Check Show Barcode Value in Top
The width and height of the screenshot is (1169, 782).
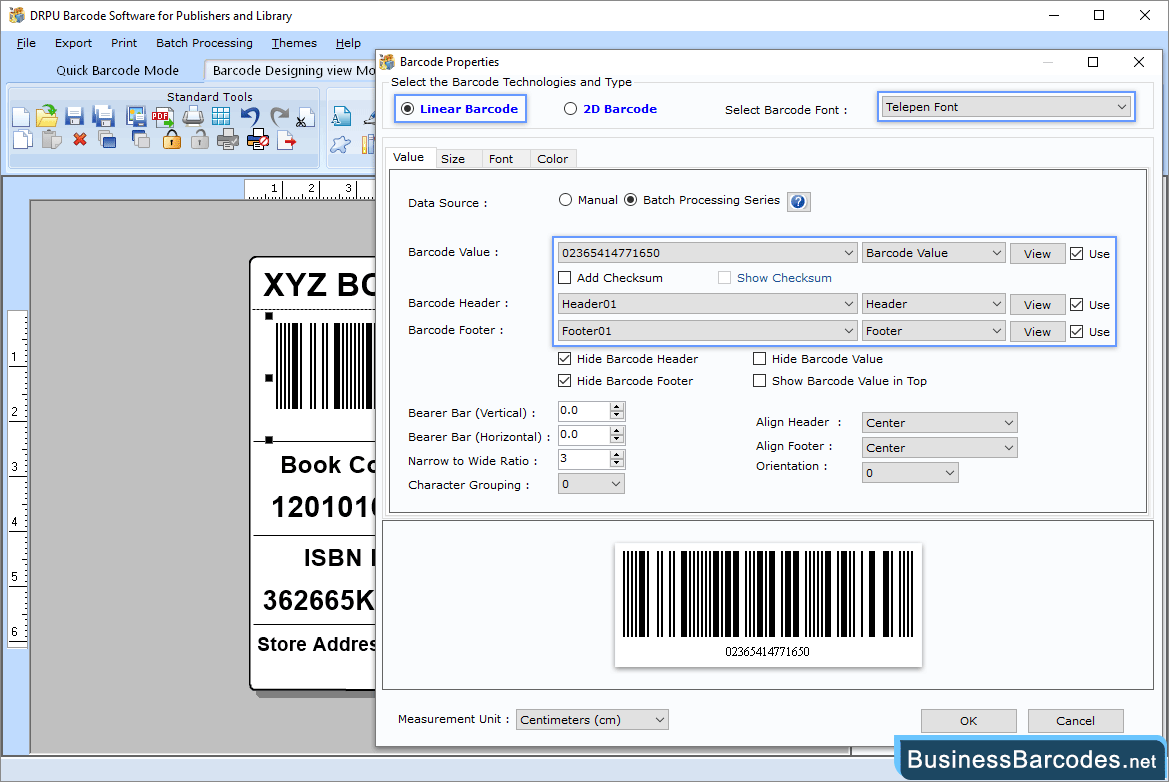(x=760, y=381)
